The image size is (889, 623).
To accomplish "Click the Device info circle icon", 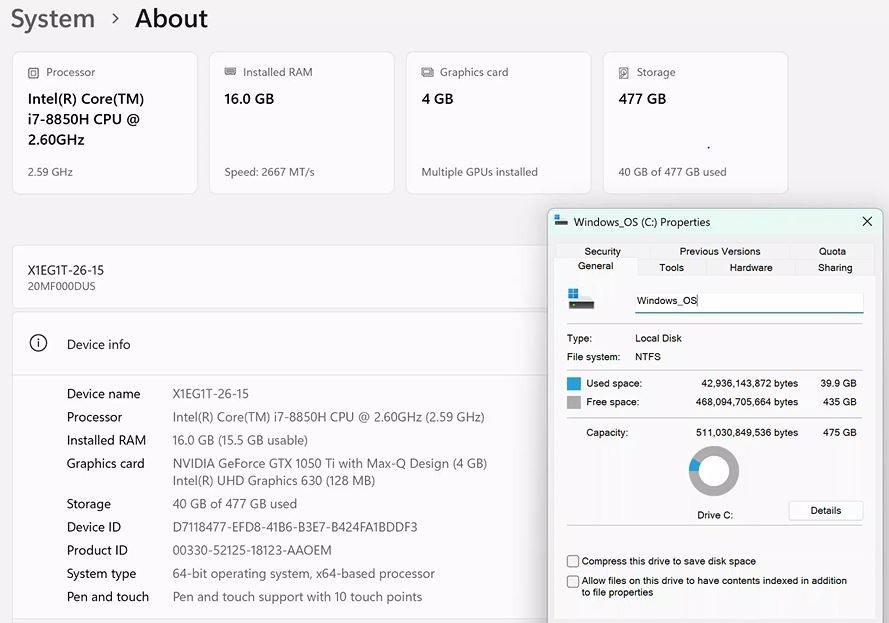I will pyautogui.click(x=39, y=343).
